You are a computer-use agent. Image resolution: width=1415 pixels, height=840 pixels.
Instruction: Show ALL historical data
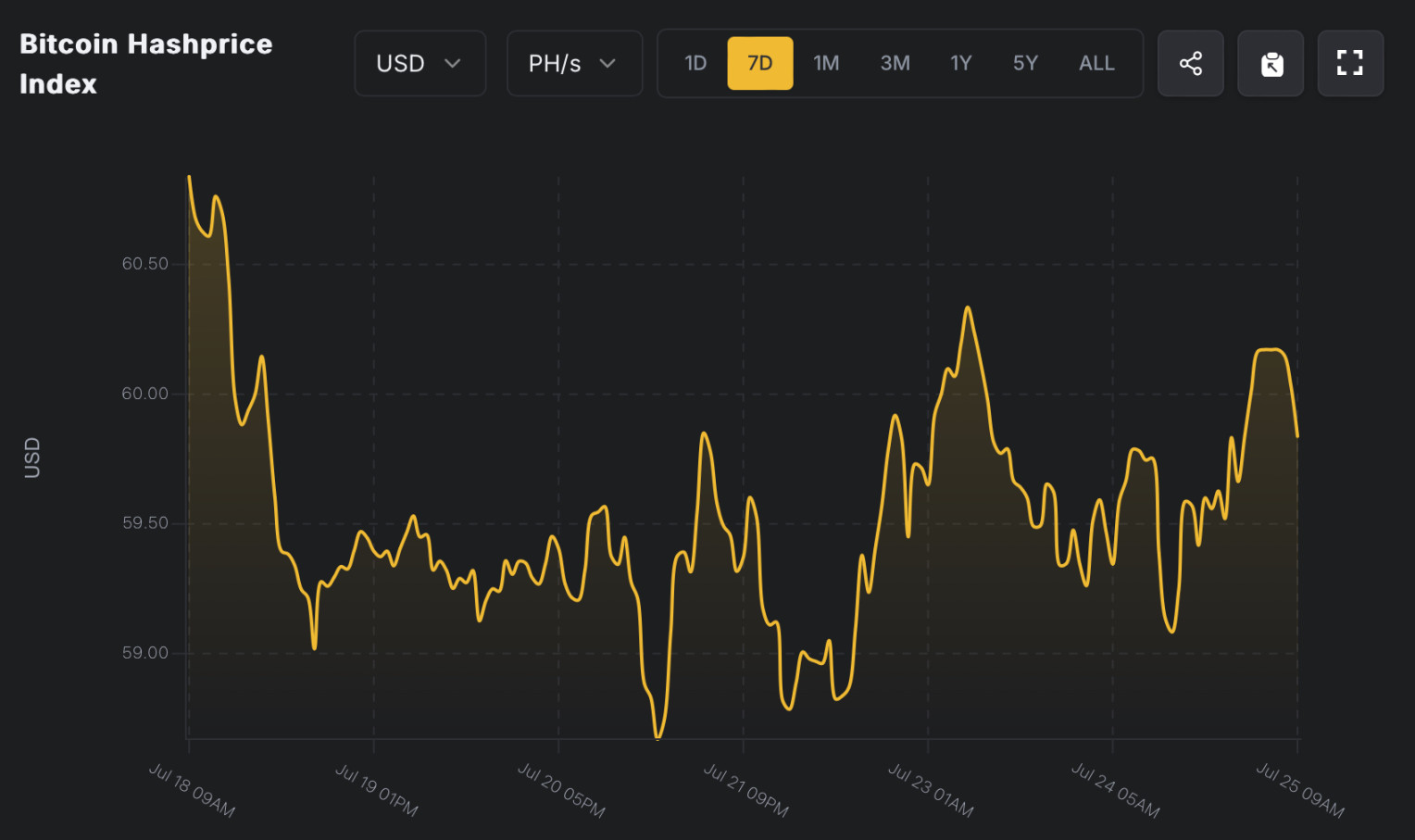click(x=1096, y=63)
